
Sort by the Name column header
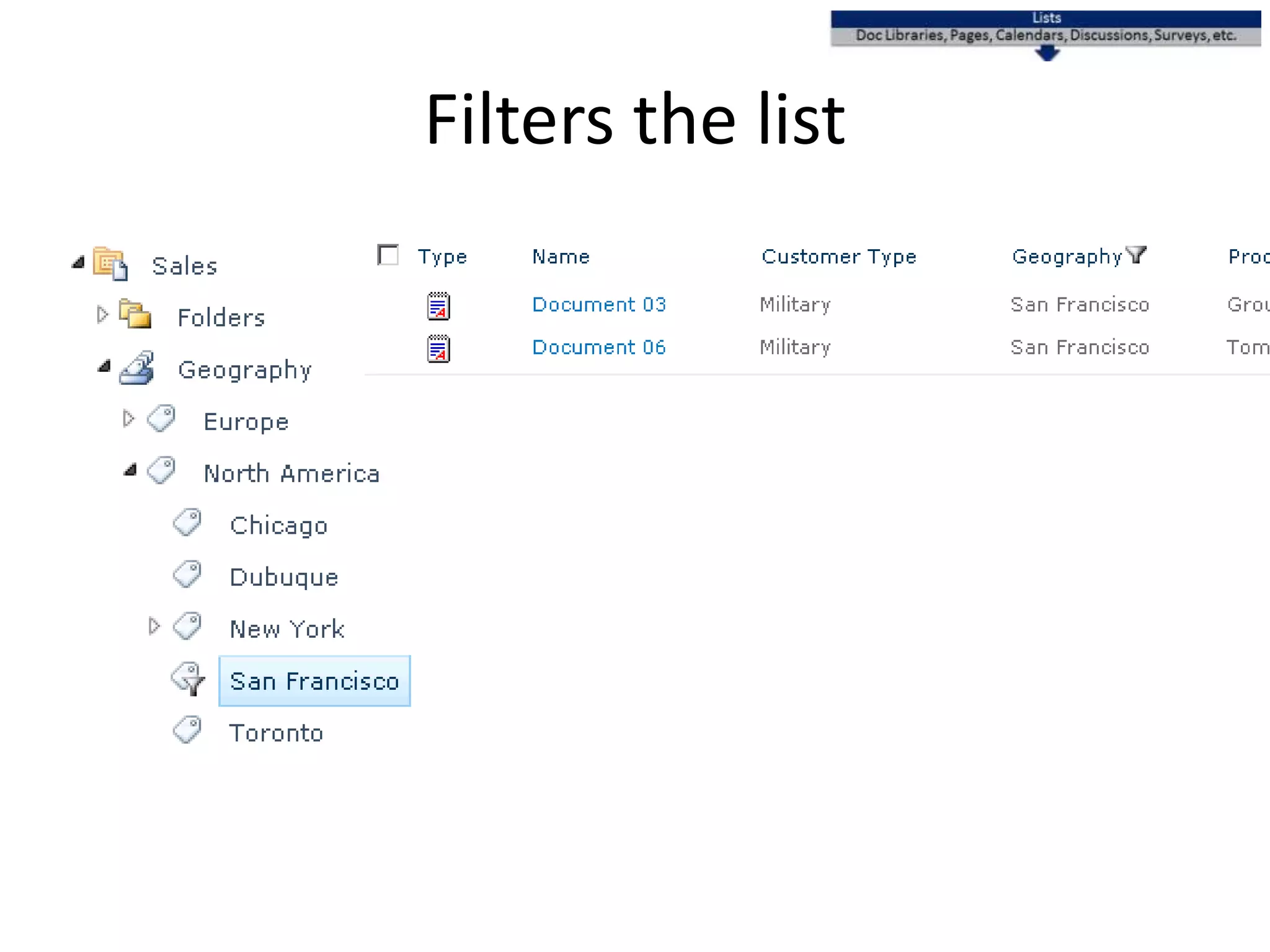coord(561,257)
